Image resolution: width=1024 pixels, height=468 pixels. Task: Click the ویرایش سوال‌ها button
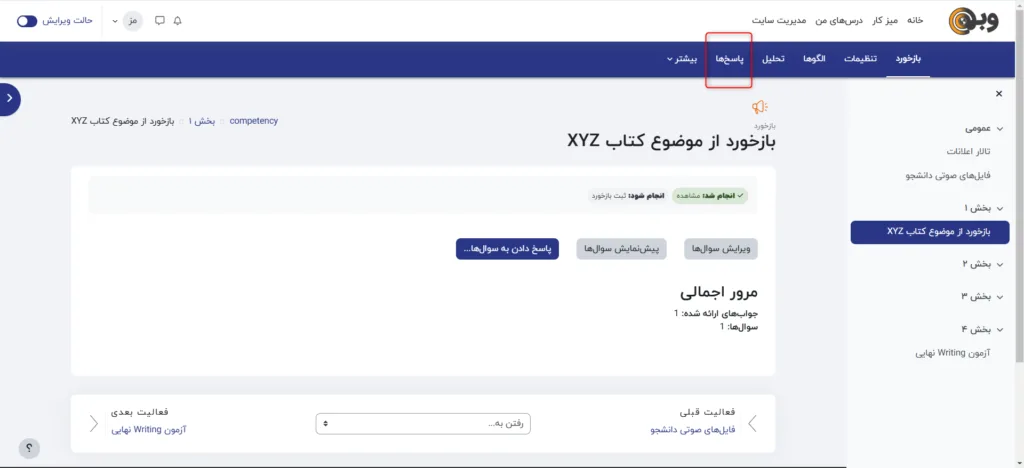[721, 249]
